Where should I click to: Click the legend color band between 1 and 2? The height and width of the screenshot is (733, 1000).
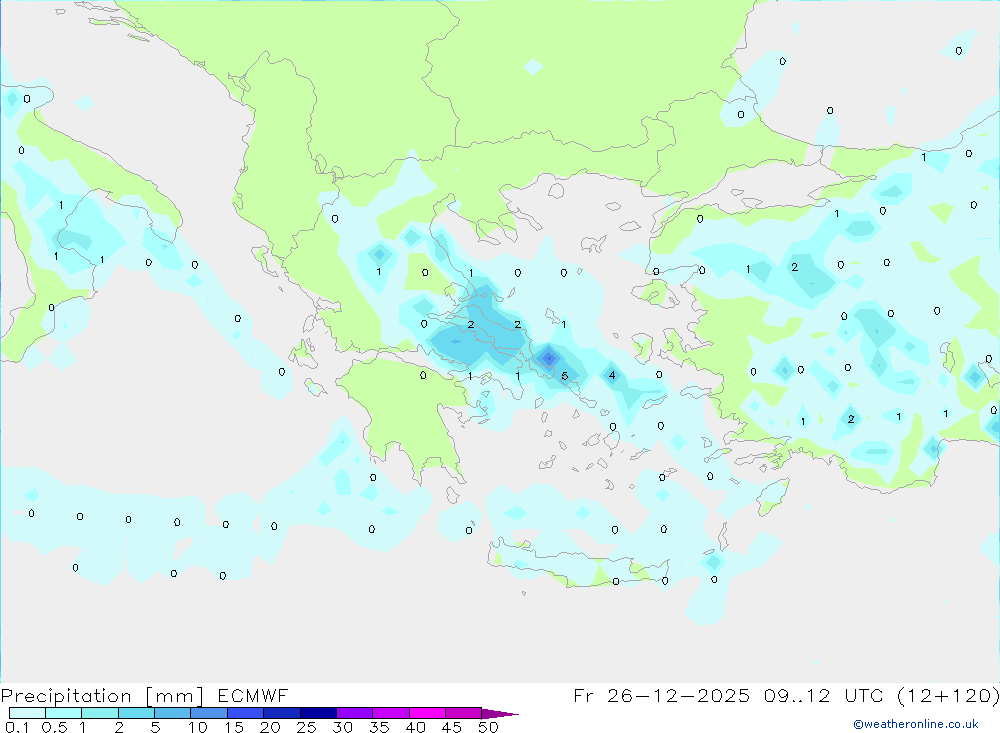pos(100,713)
